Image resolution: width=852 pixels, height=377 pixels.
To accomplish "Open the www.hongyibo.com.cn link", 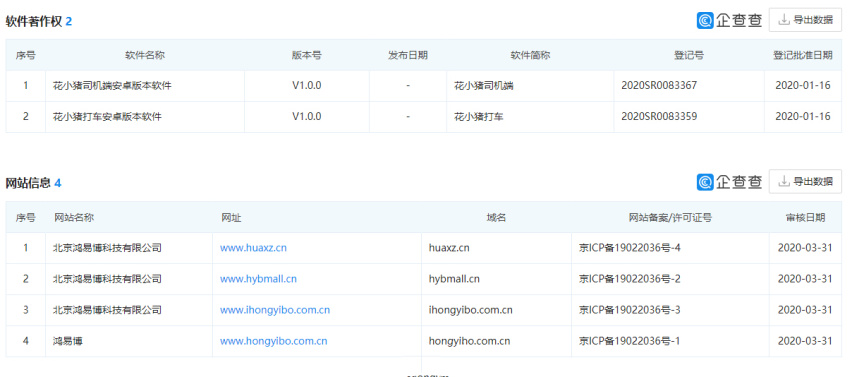I will coord(273,341).
